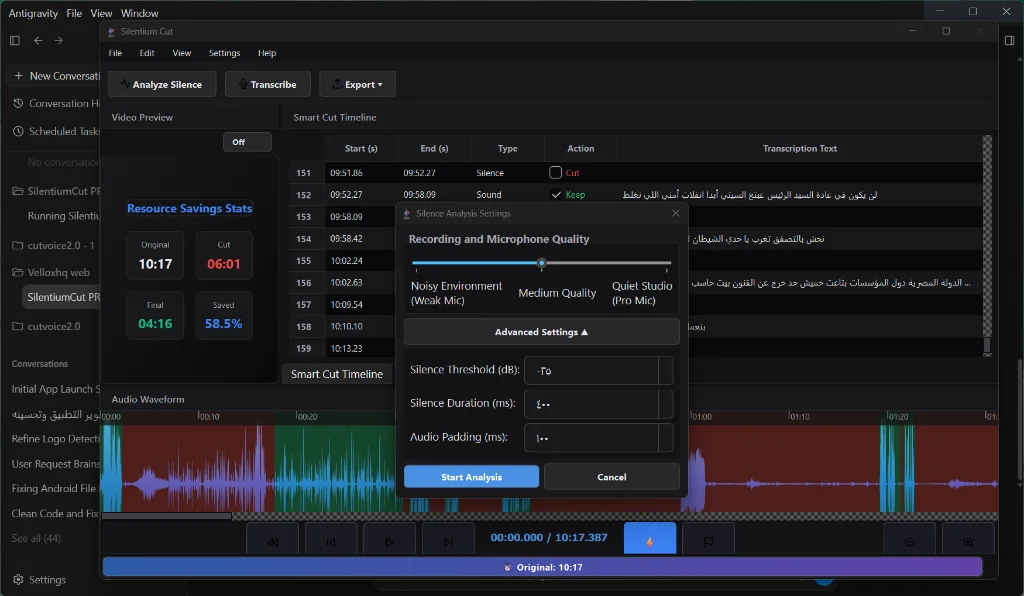Go back with Antigravity back arrow
The height and width of the screenshot is (596, 1024).
pos(38,40)
